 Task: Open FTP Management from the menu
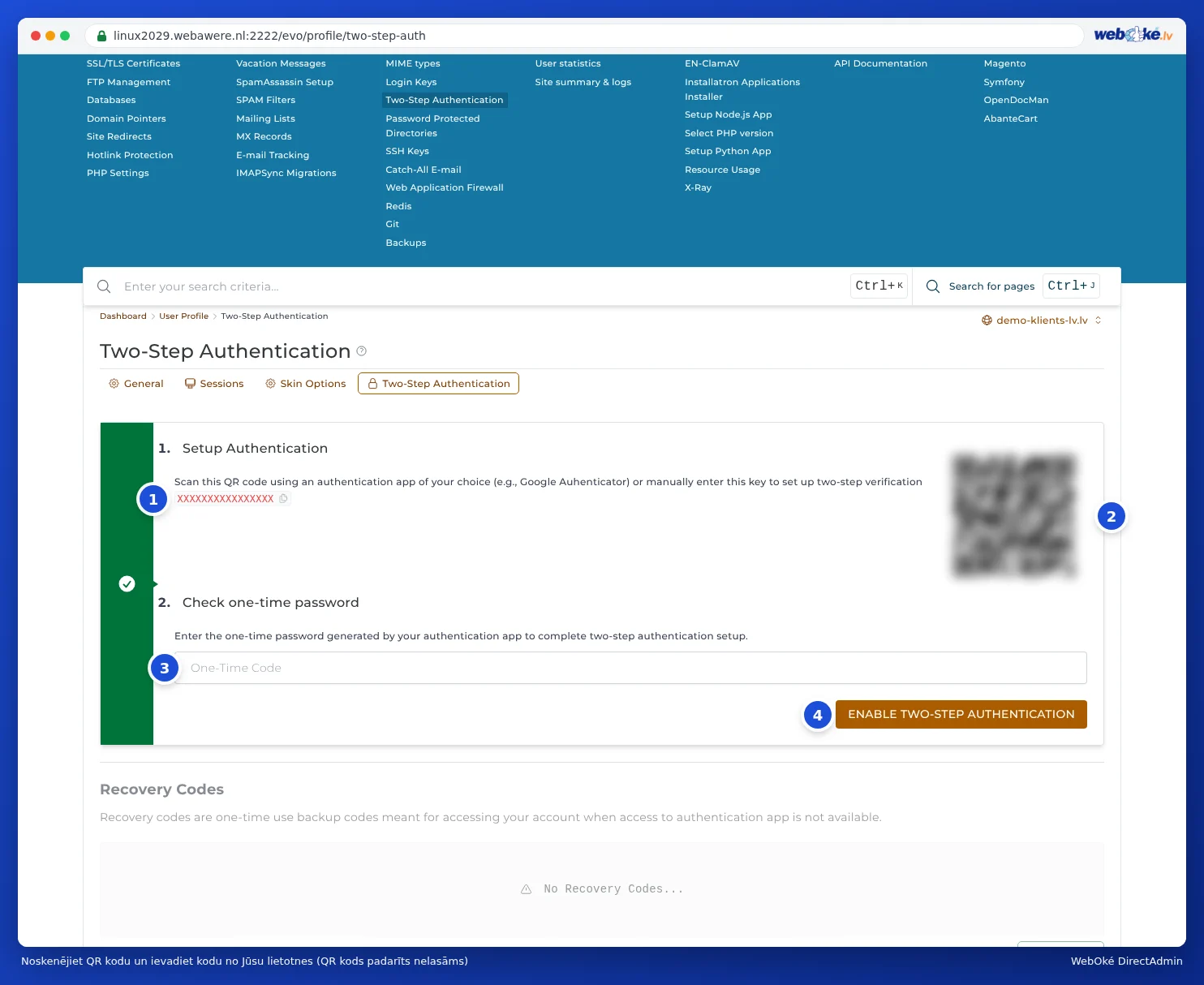tap(129, 82)
